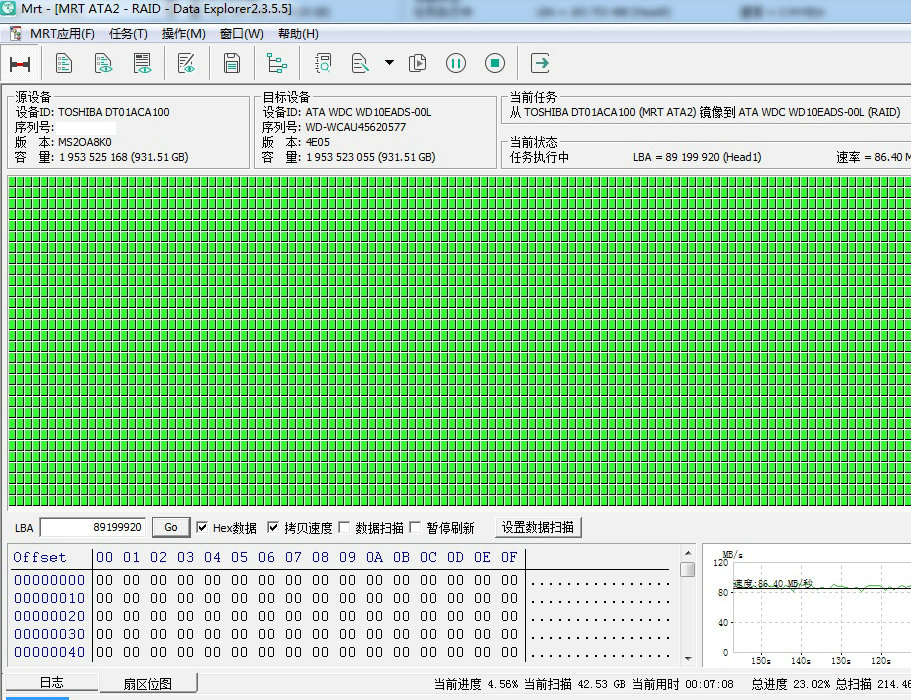Screen dimensions: 911x700
Task: Click offset row 00000020 in hex view
Action: coord(49,616)
